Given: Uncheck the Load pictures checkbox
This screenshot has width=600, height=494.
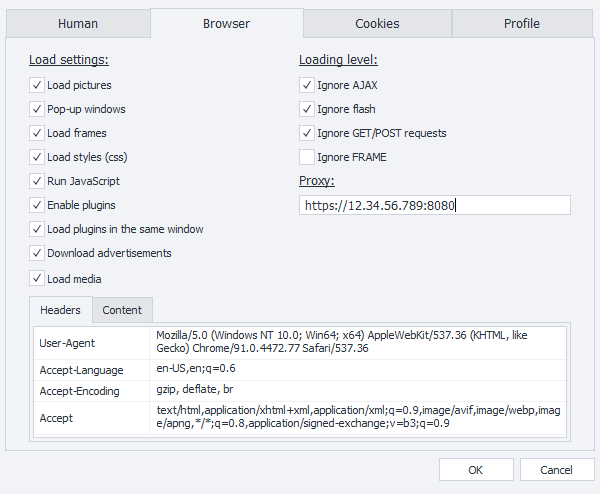Looking at the screenshot, I should (x=37, y=85).
